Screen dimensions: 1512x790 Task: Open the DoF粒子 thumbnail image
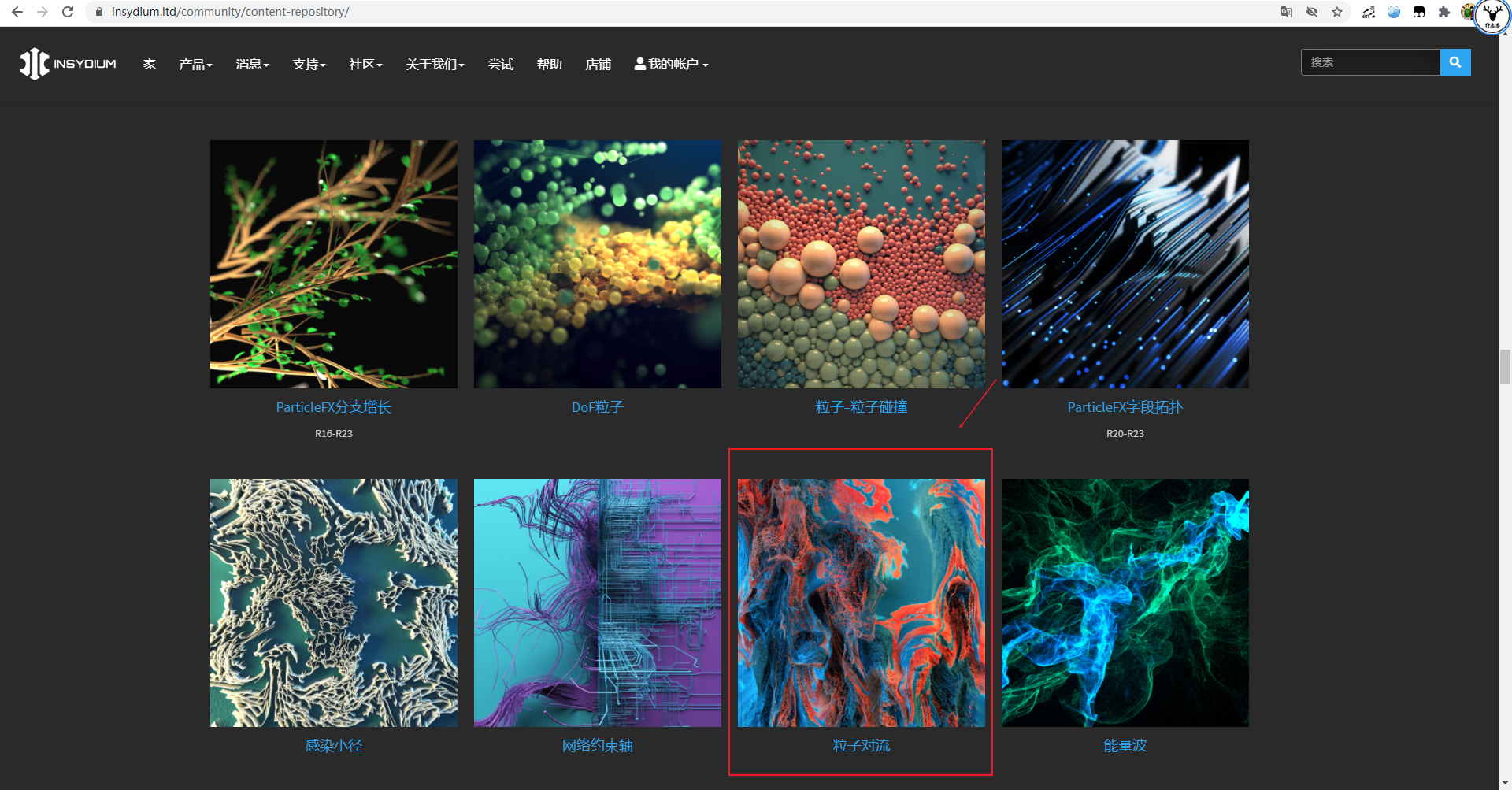click(x=598, y=264)
